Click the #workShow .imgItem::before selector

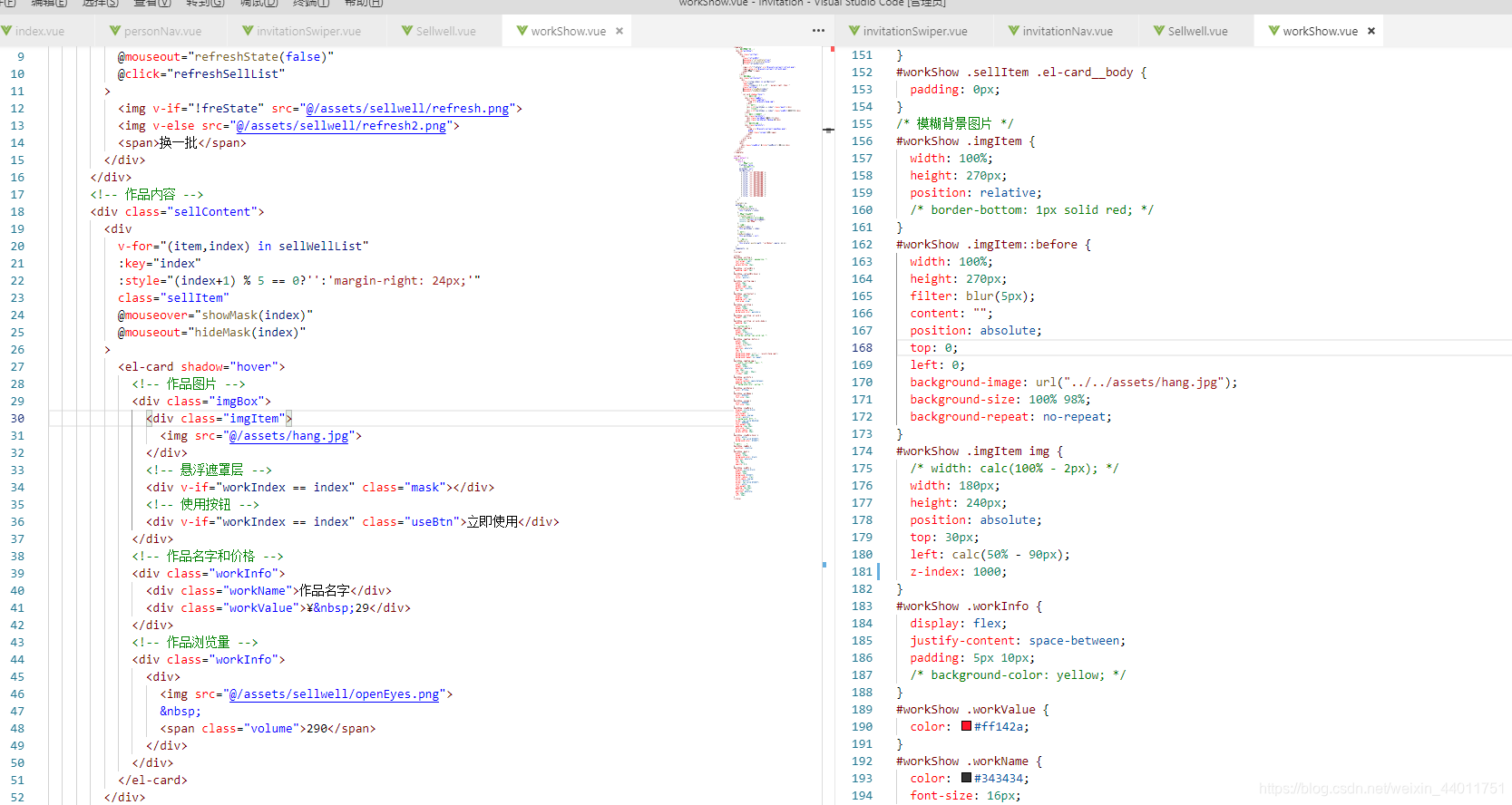pos(993,245)
